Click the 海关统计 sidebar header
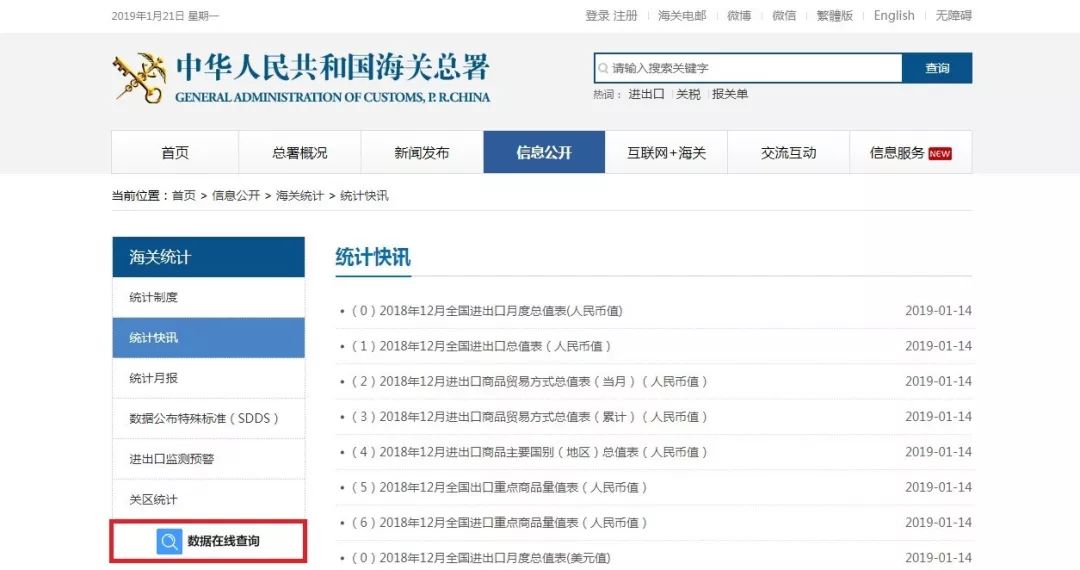1080x570 pixels. 209,257
